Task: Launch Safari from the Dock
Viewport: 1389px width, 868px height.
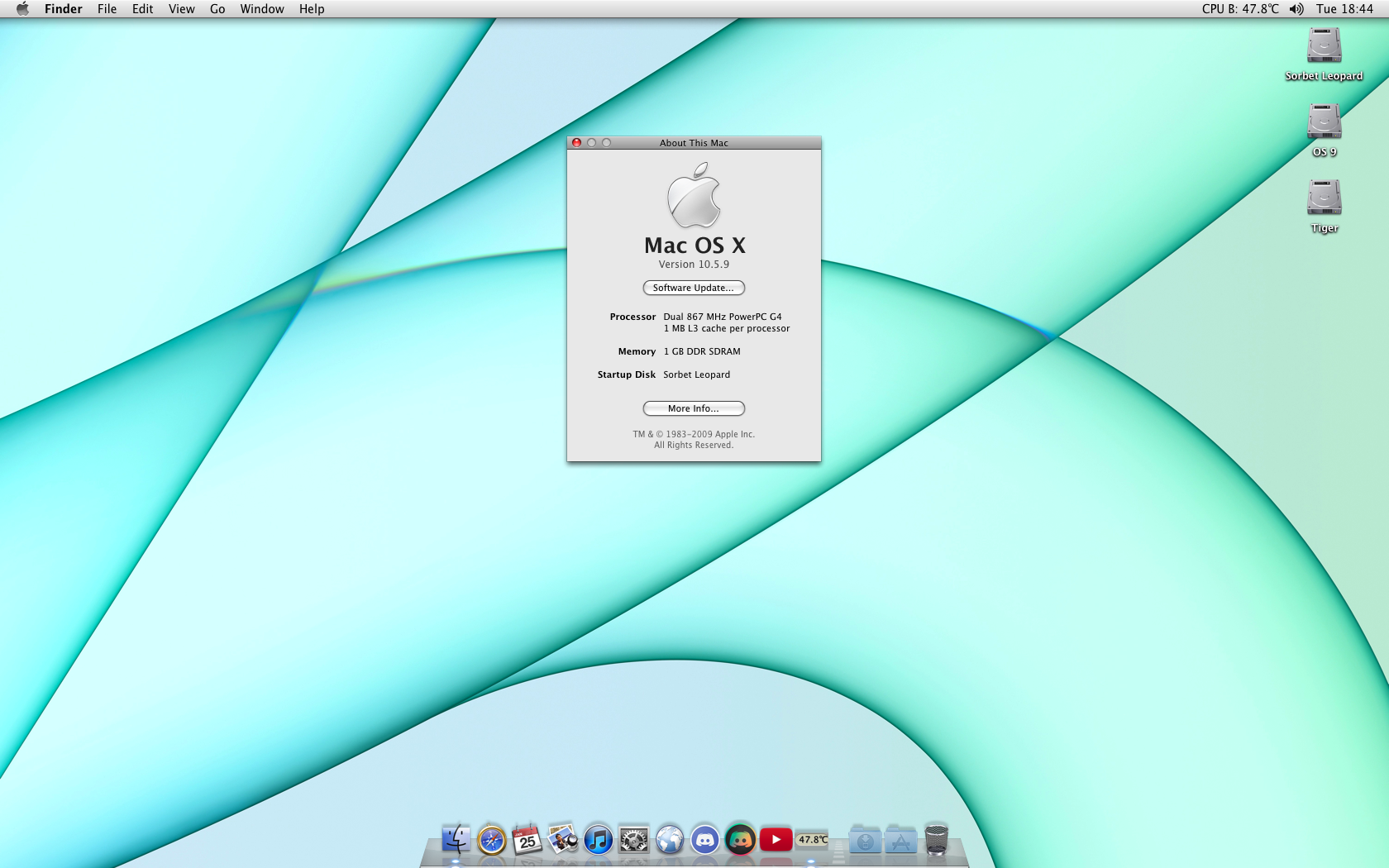Action: tap(491, 840)
